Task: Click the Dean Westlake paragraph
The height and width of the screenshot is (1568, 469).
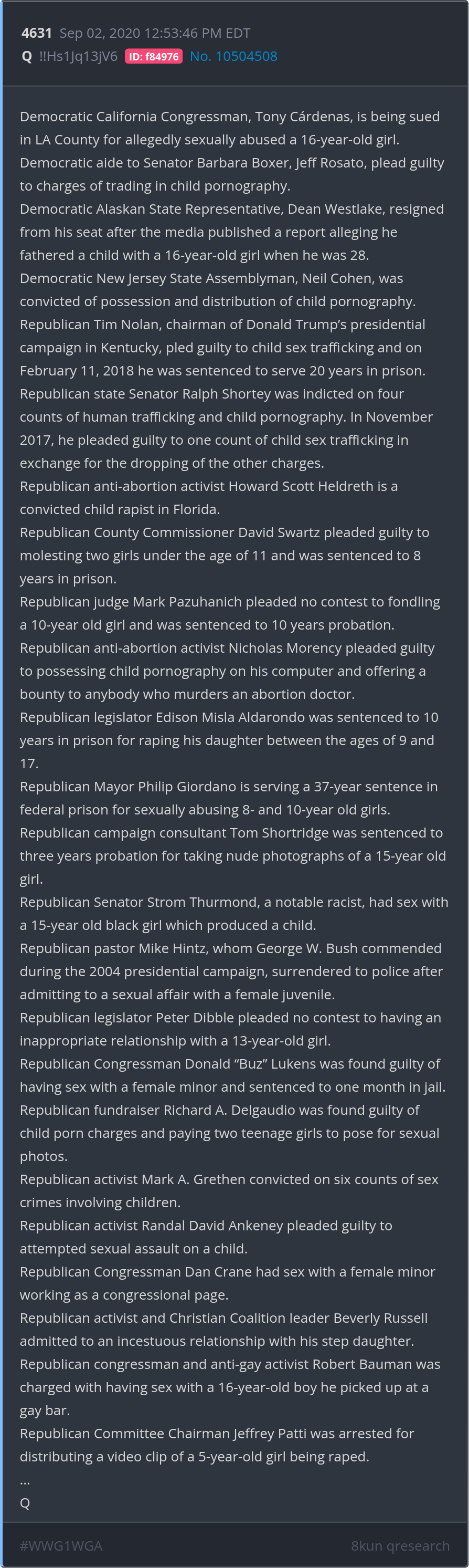Action: [232, 232]
